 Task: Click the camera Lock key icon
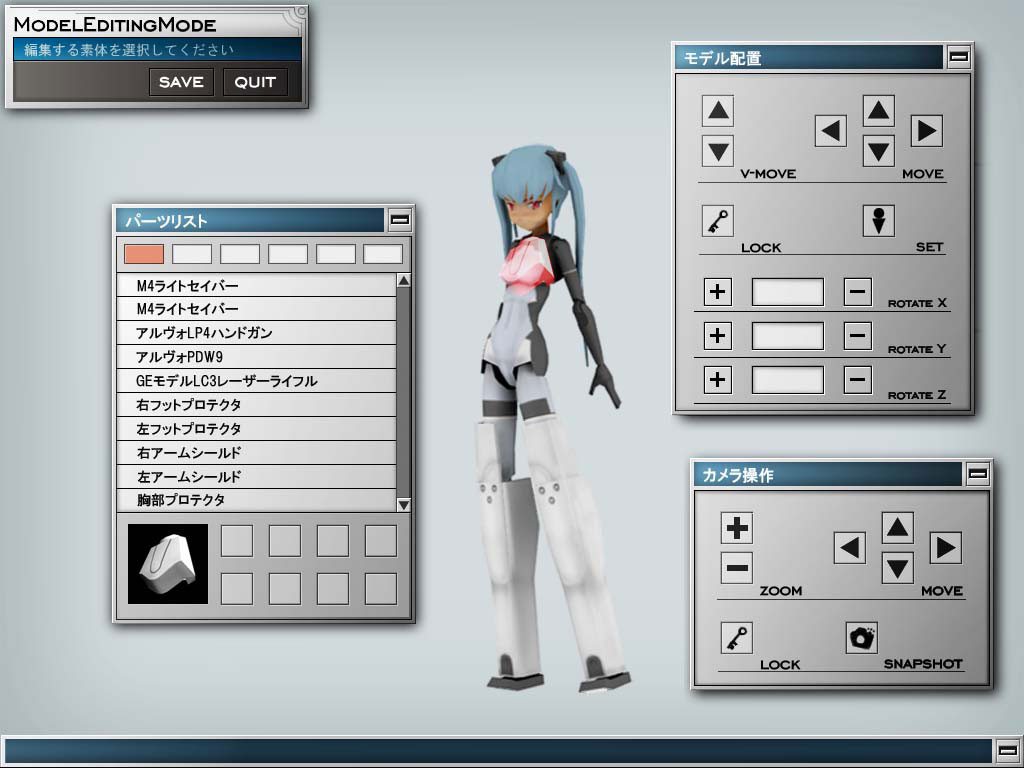736,637
